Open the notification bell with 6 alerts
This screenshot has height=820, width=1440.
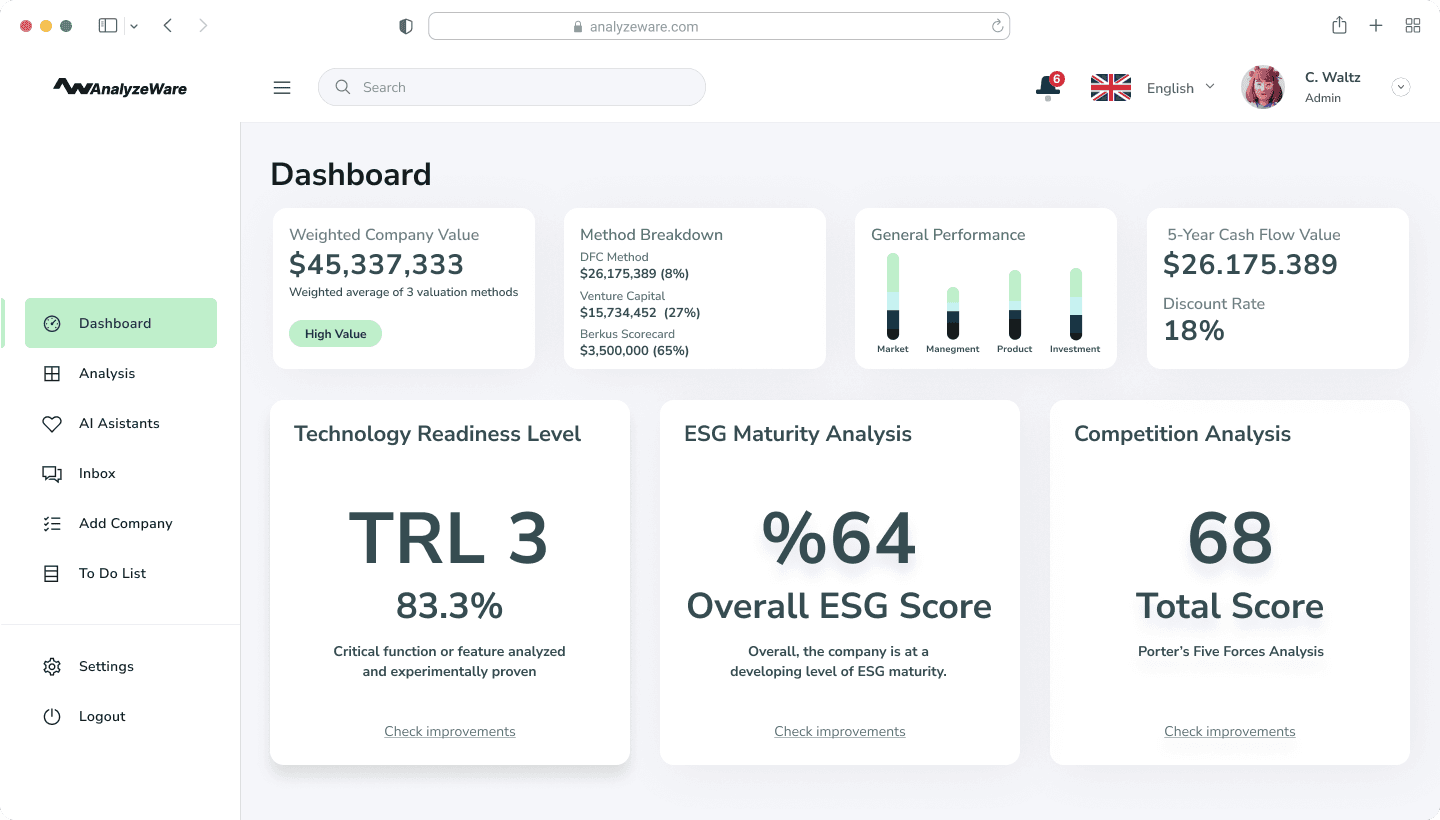point(1046,87)
